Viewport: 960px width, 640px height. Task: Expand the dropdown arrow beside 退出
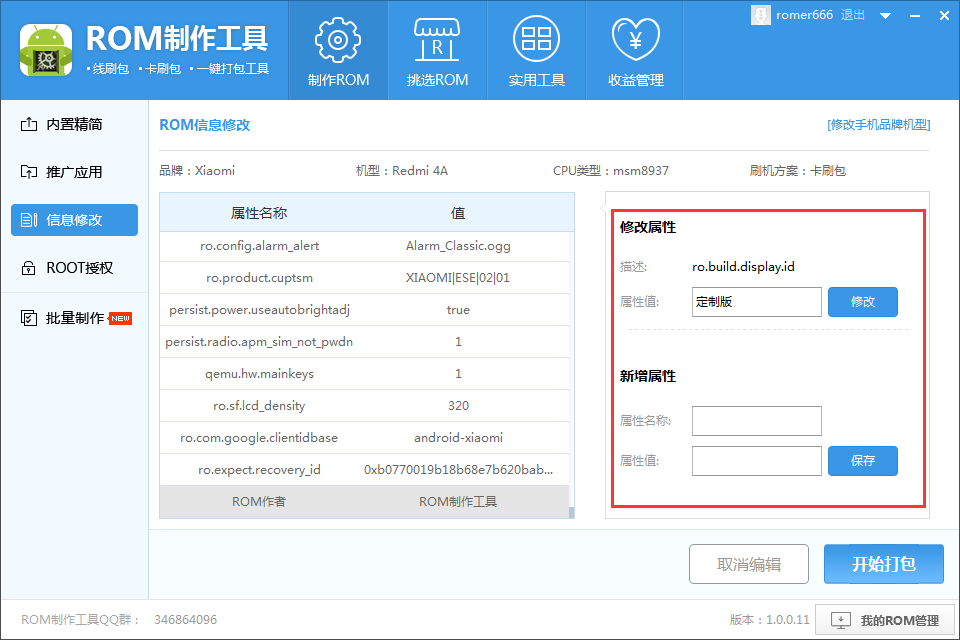tap(885, 16)
